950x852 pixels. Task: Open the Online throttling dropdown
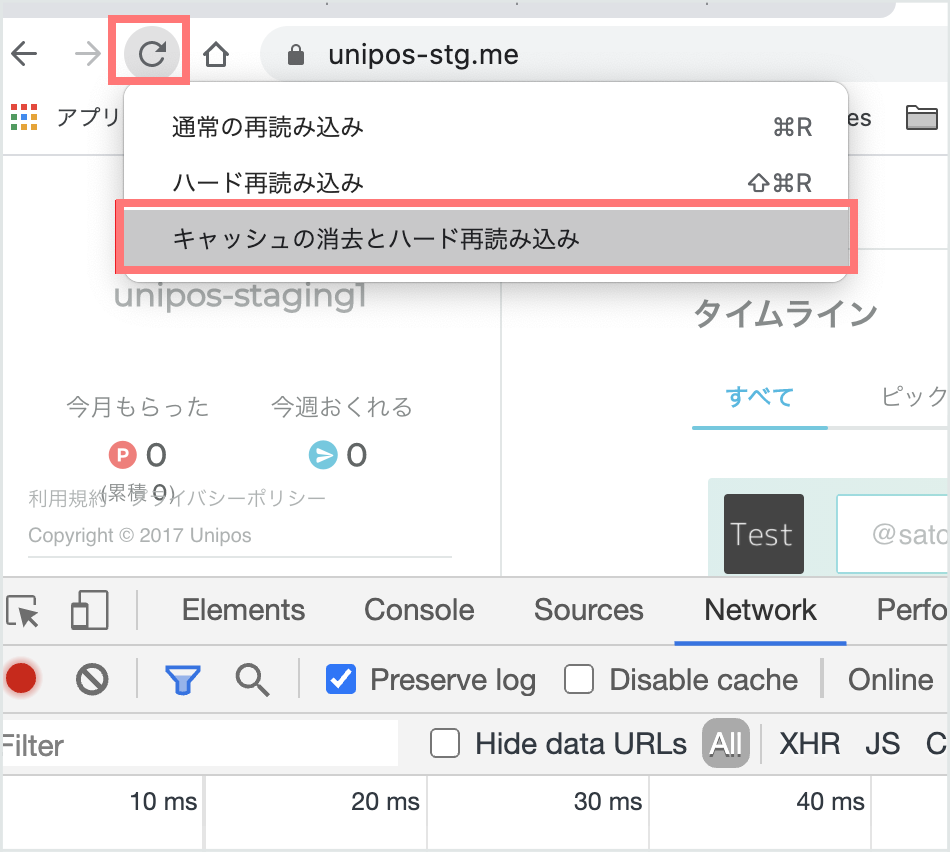(890, 679)
